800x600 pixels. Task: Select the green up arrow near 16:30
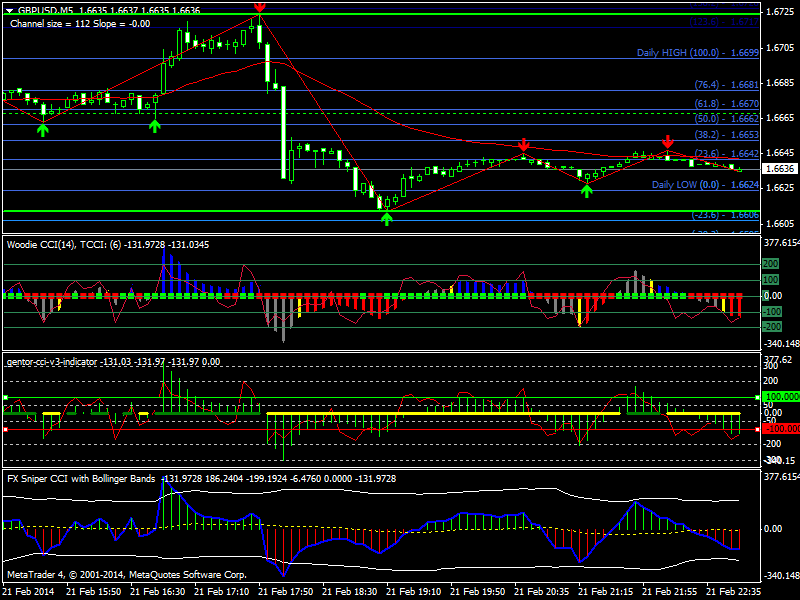(x=155, y=125)
